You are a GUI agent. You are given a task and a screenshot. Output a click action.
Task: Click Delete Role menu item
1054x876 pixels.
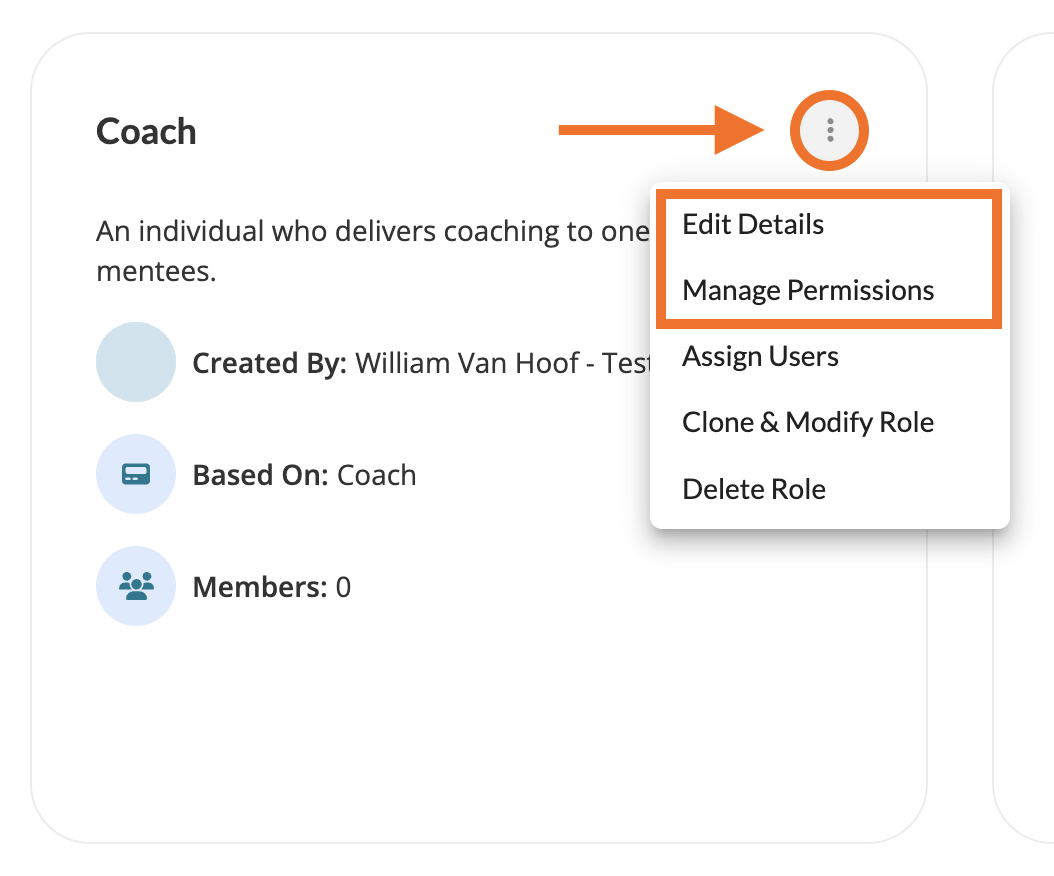click(x=754, y=489)
